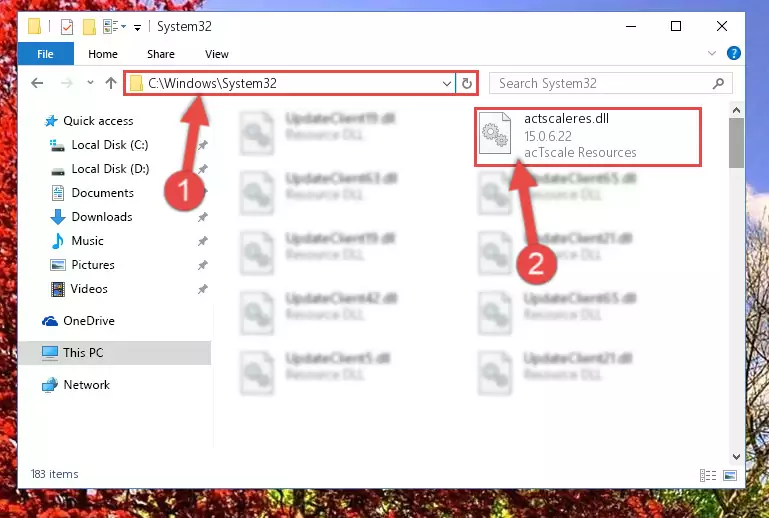Click the Properties quick access toolbar icon

(x=67, y=26)
